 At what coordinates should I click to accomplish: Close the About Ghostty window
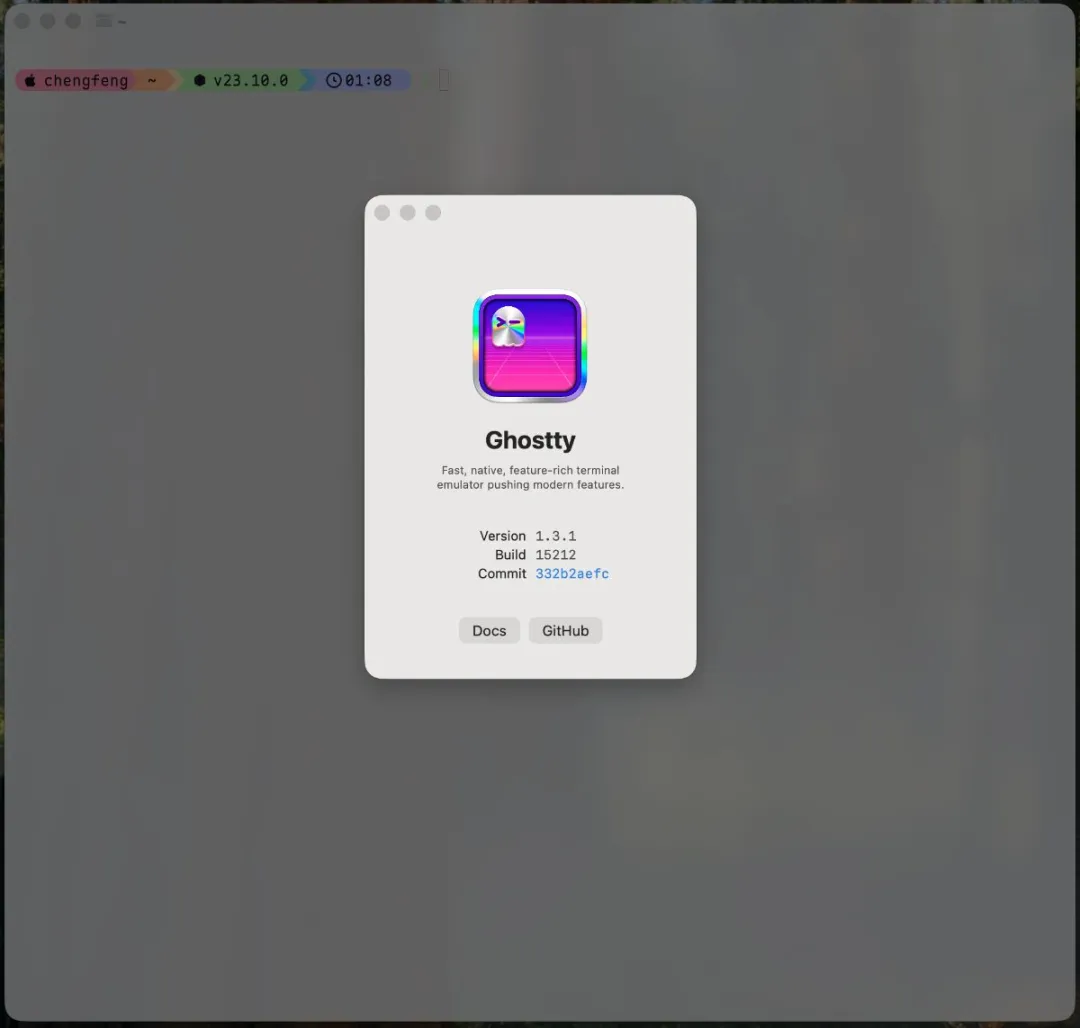(x=382, y=213)
